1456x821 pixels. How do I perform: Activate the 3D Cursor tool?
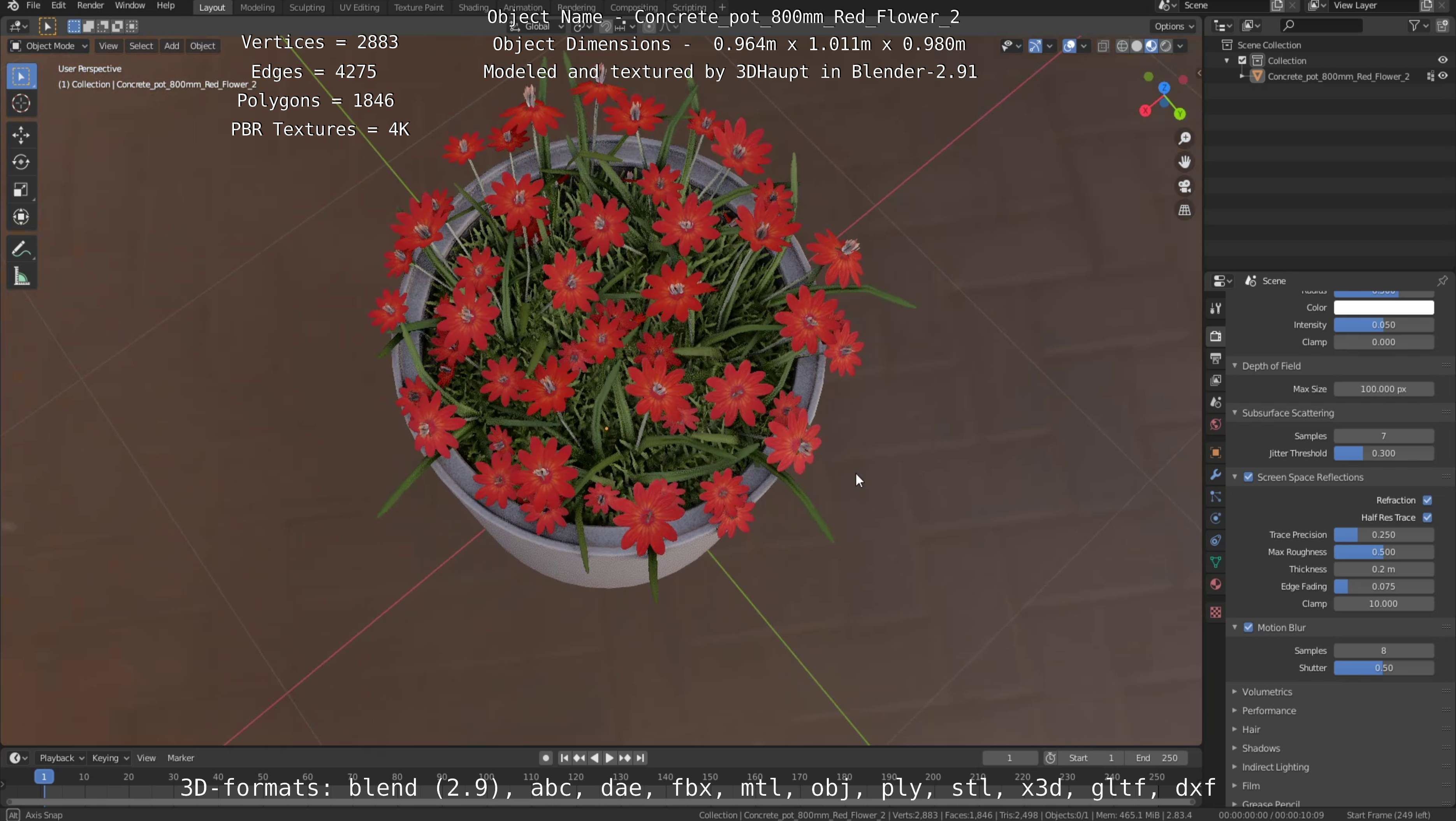click(21, 104)
